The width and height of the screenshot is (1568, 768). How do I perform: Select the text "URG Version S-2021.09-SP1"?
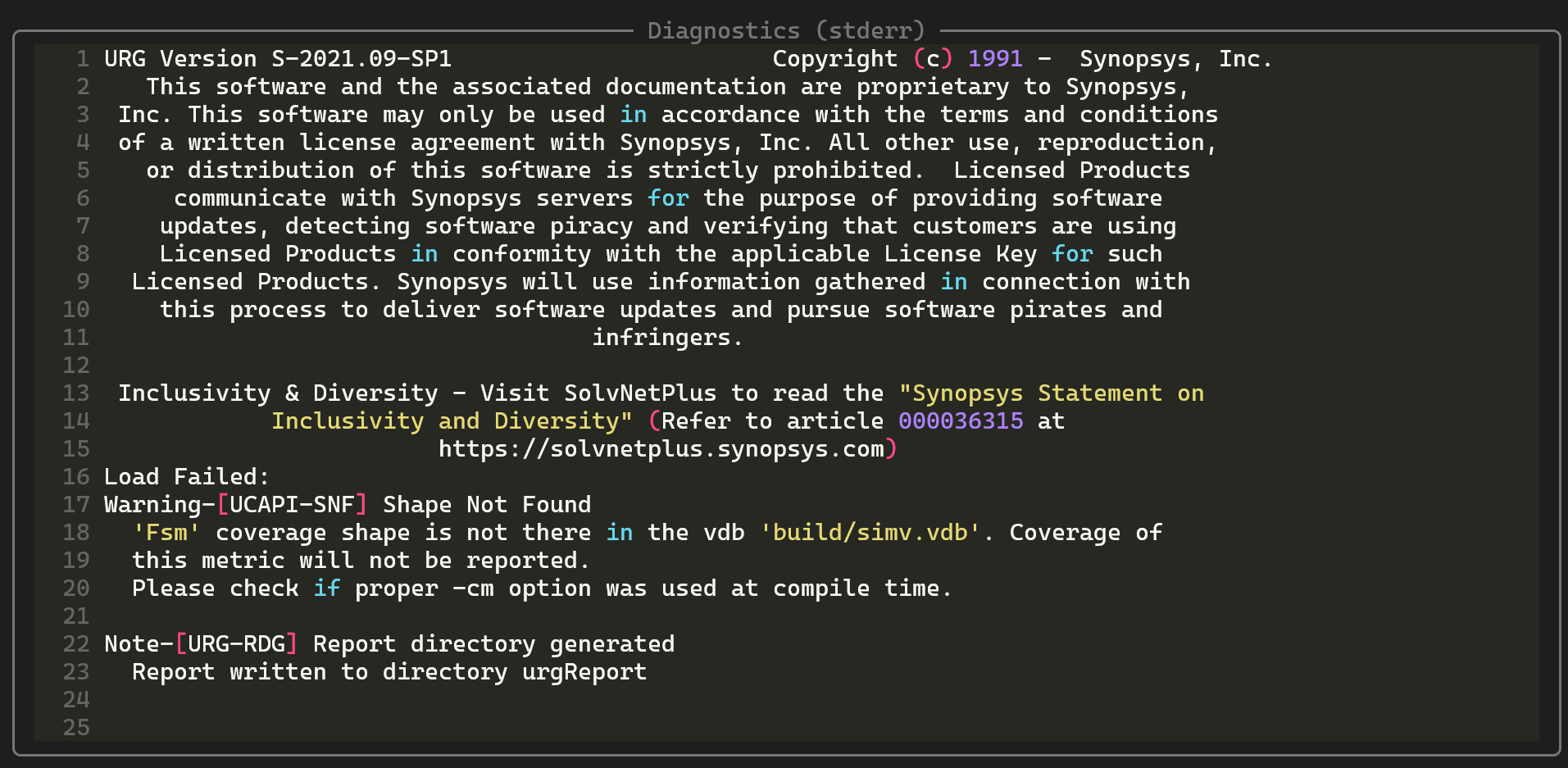coord(278,59)
